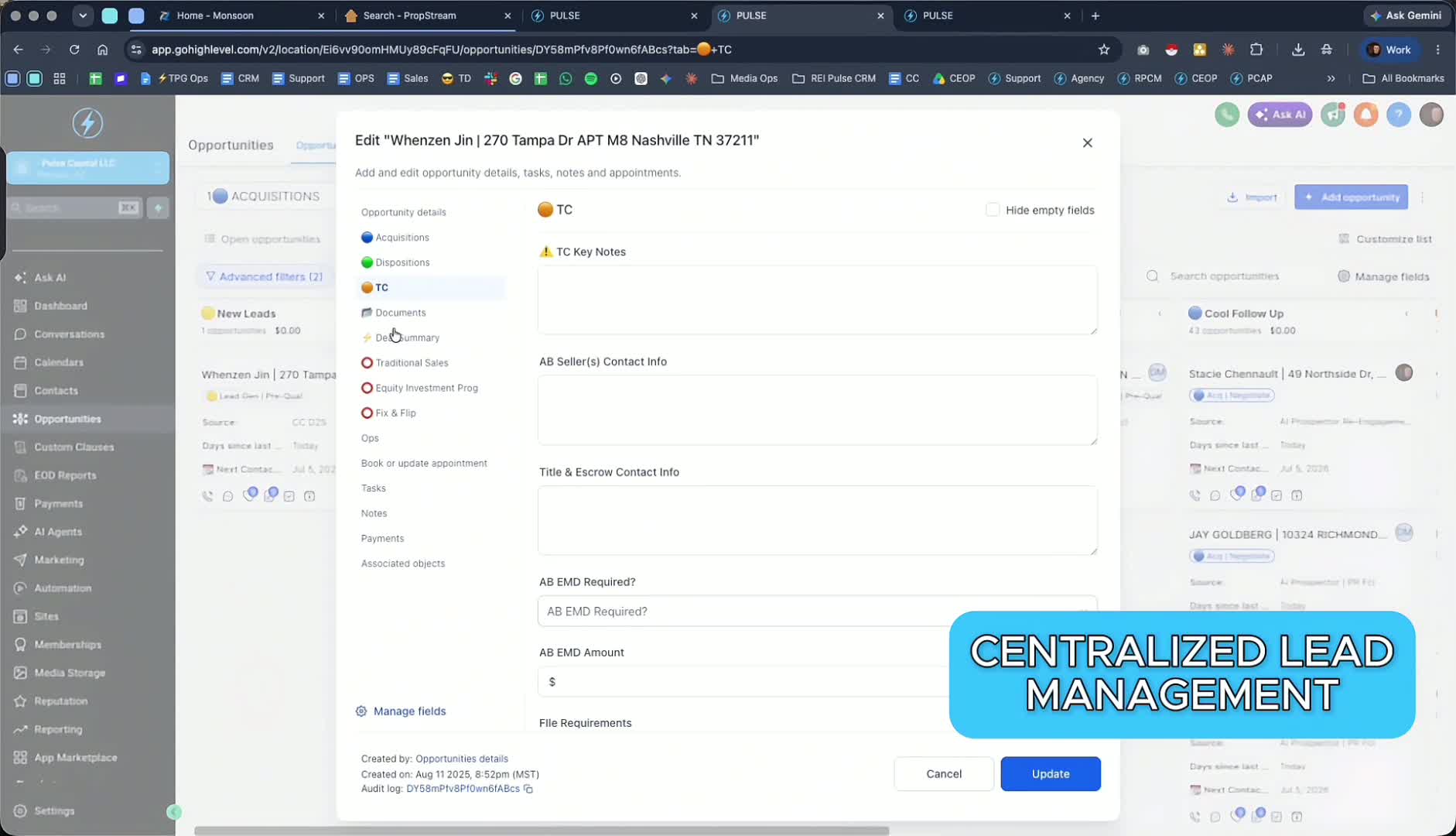This screenshot has height=836, width=1456.
Task: Select the TC section in the dialog sidebar
Action: (x=430, y=287)
